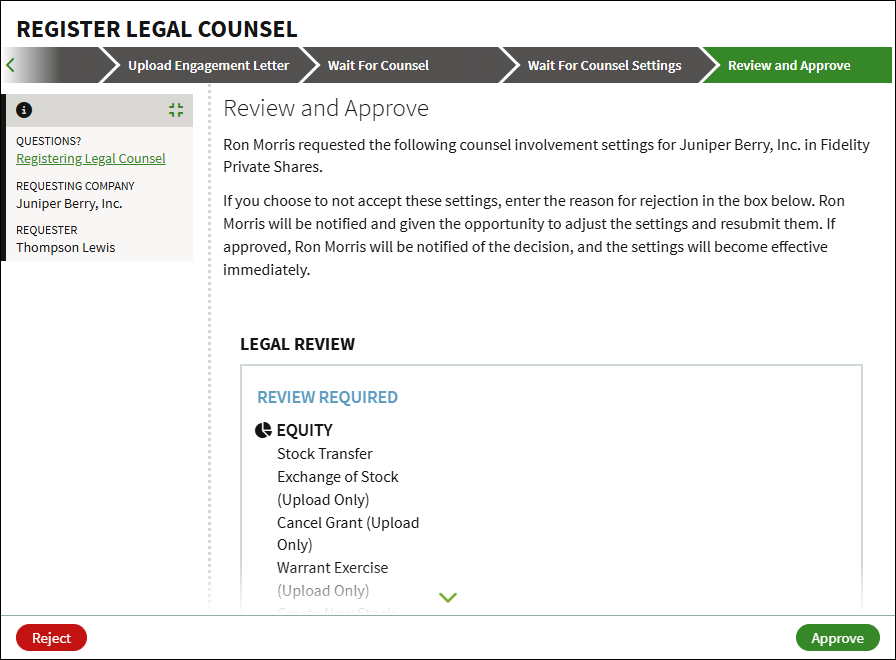Click the Stock Transfer item
Viewport: 896px width, 660px height.
click(x=325, y=454)
